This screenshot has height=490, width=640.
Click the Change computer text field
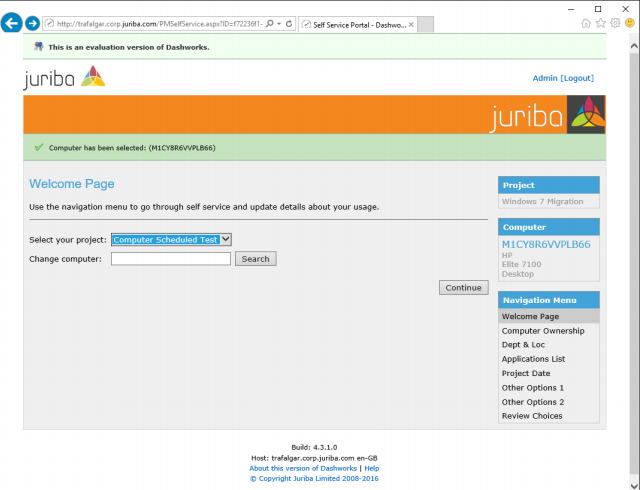point(171,259)
